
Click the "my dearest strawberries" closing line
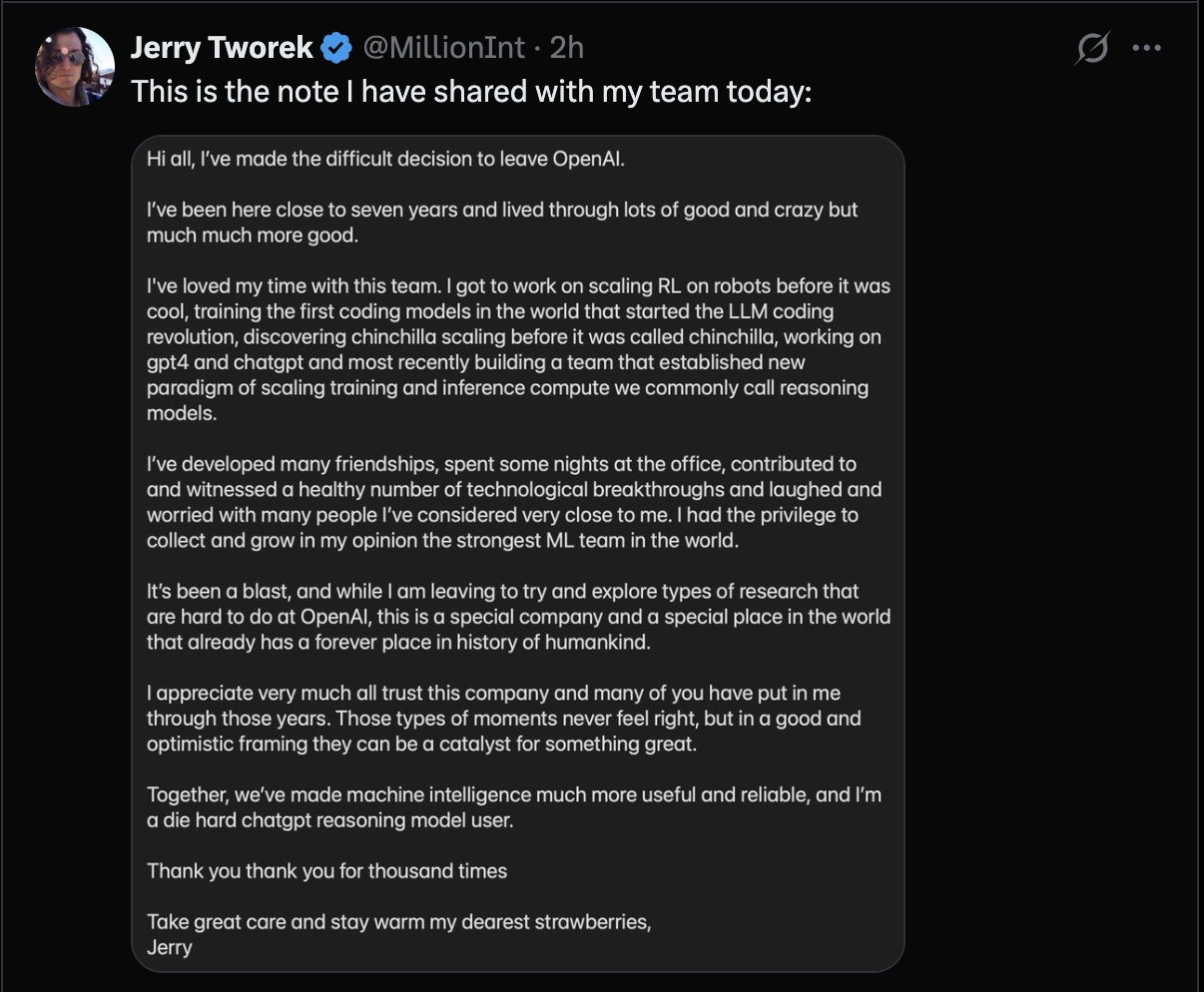pyautogui.click(x=398, y=922)
